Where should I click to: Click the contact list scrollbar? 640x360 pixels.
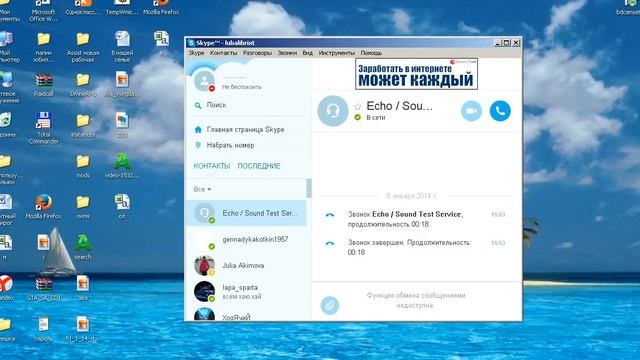(x=309, y=188)
